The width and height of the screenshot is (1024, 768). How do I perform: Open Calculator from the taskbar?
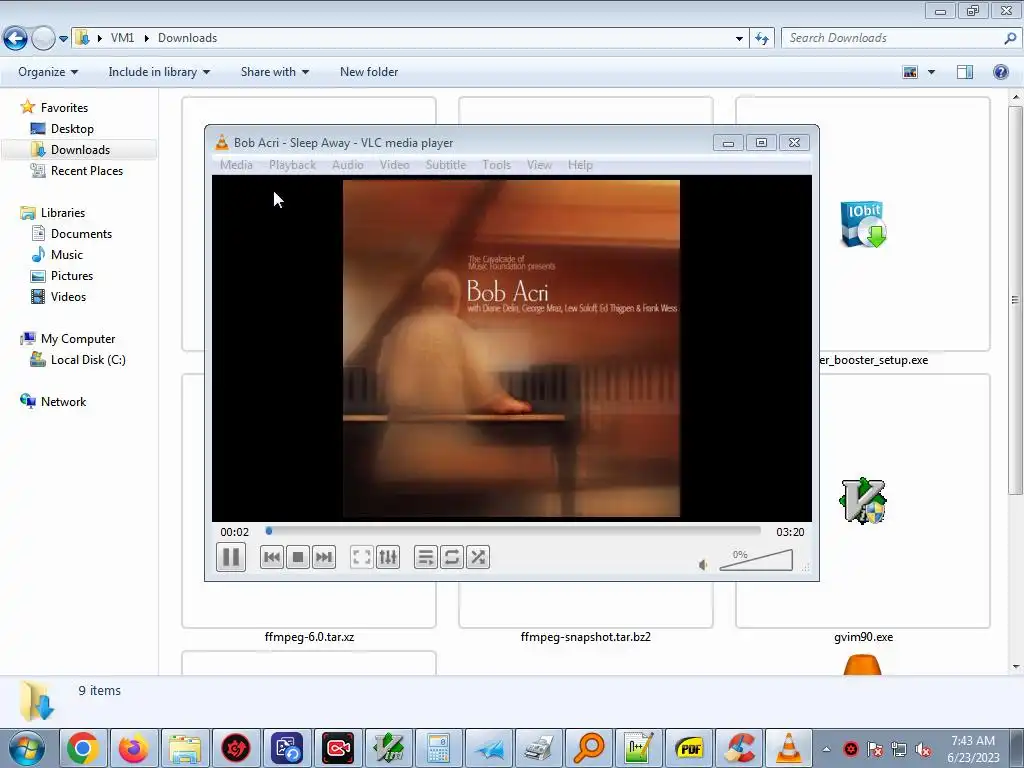[x=438, y=748]
